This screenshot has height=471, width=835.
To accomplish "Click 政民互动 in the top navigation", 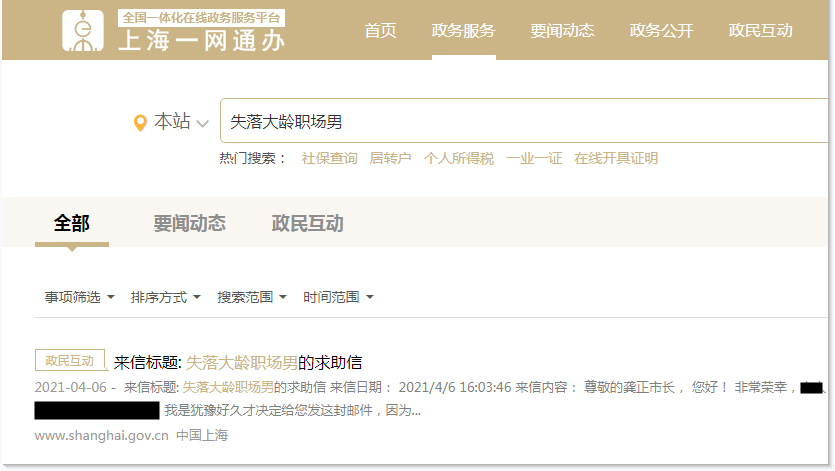I will point(761,31).
